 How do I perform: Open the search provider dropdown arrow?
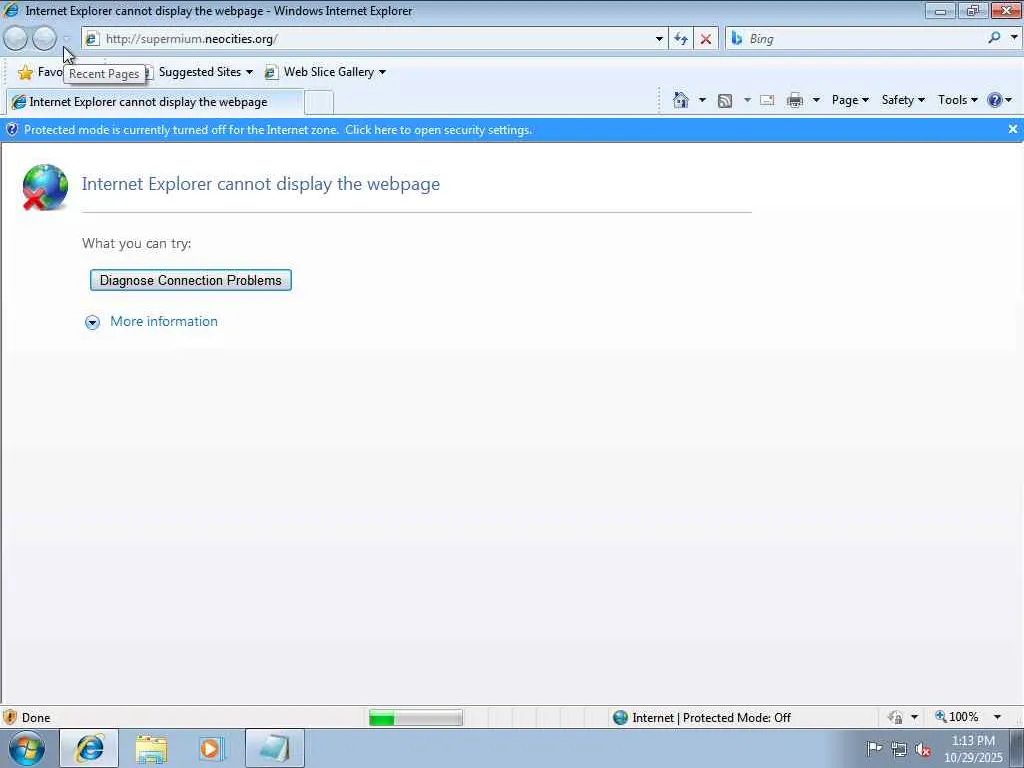pyautogui.click(x=1014, y=38)
